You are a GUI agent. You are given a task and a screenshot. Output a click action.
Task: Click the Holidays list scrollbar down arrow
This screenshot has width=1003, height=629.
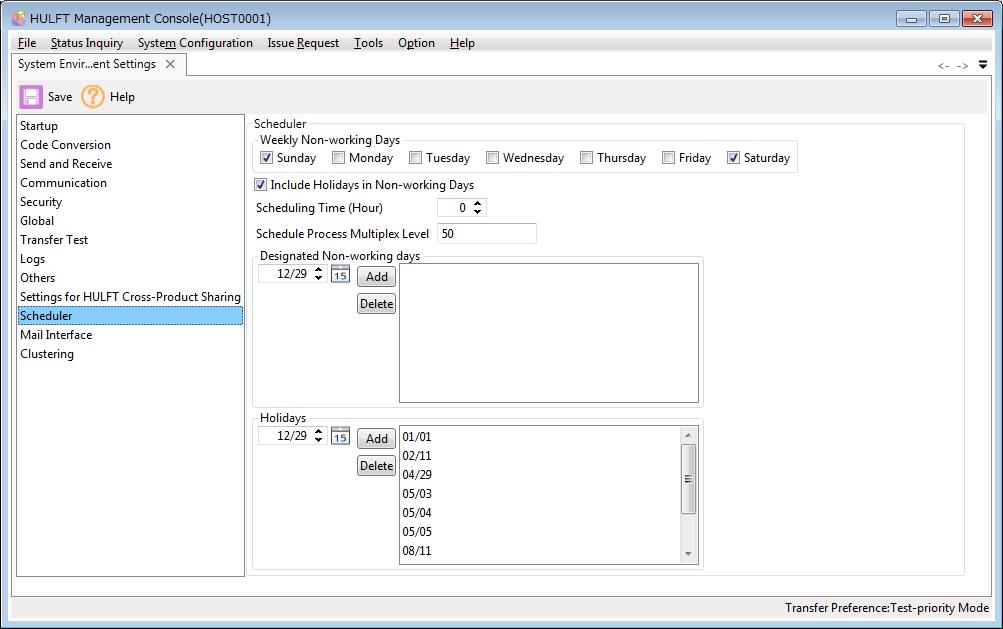(x=688, y=555)
